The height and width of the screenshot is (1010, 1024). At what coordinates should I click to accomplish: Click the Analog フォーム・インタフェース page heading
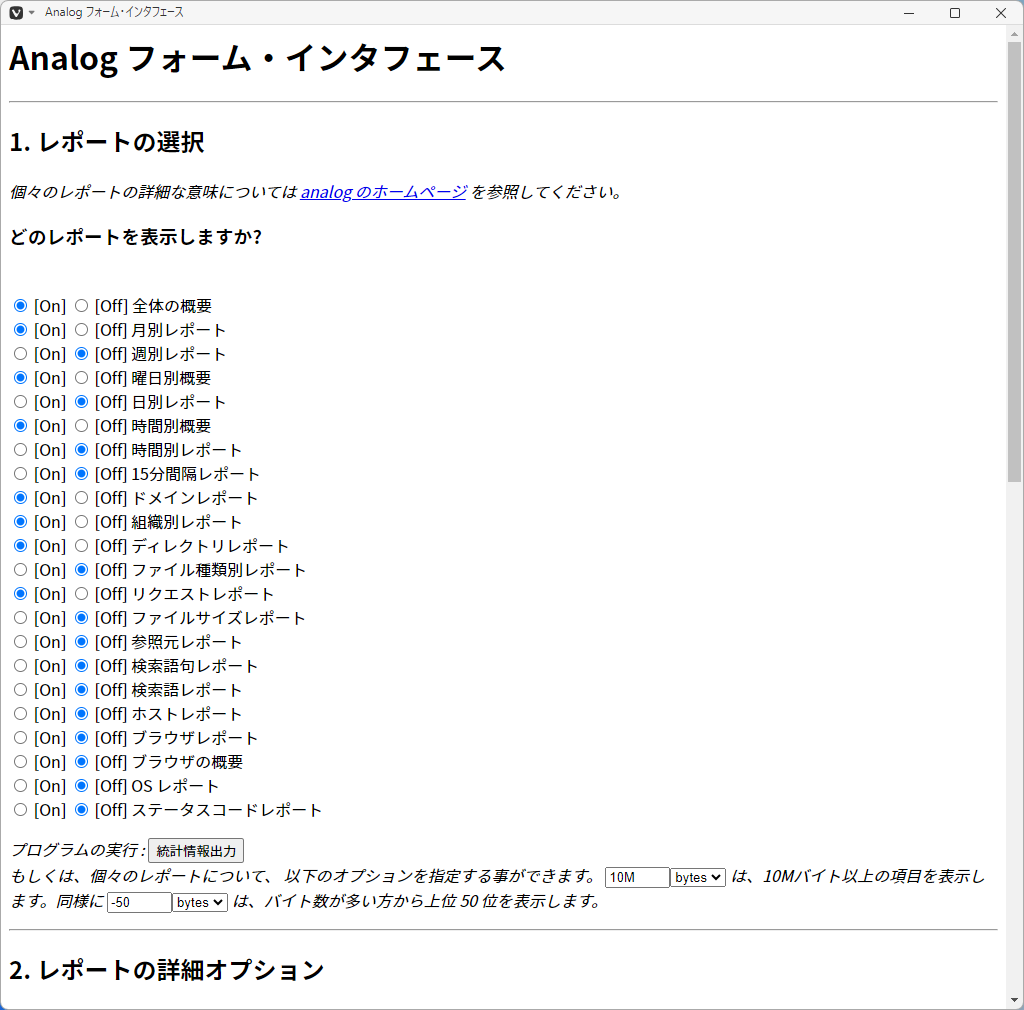coord(257,59)
